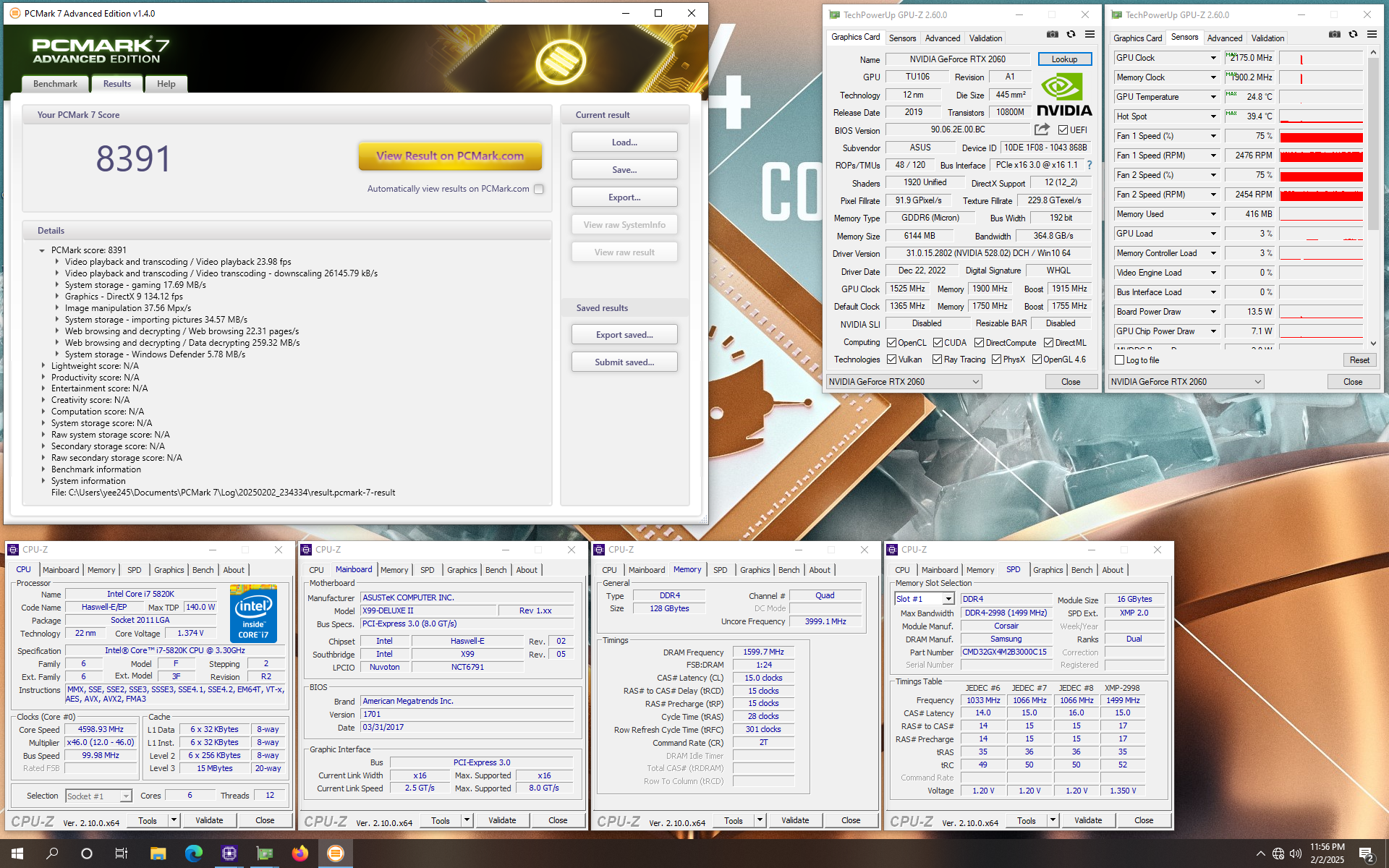This screenshot has height=868, width=1389.
Task: Click the PCMark 7 title bar icon
Action: click(14, 13)
